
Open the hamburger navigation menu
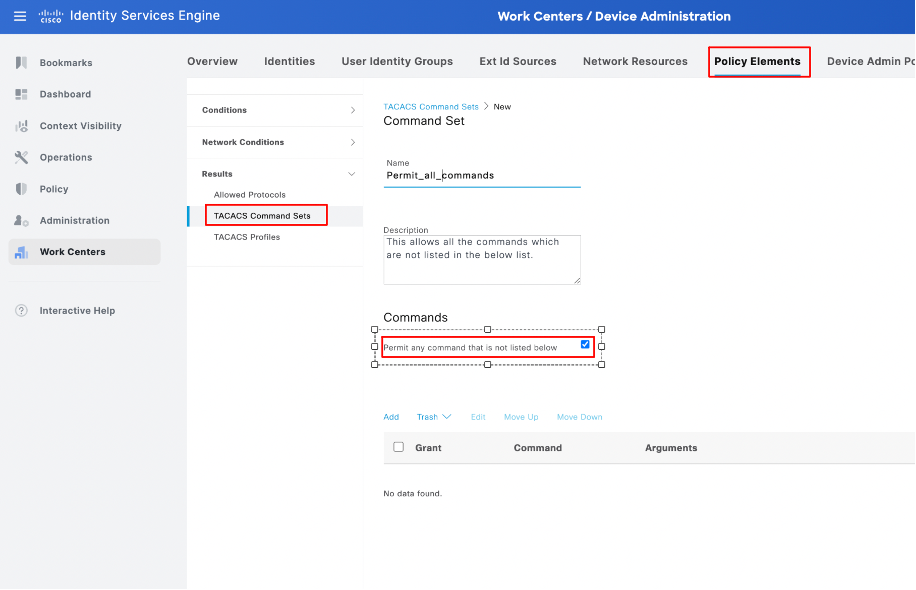[20, 16]
